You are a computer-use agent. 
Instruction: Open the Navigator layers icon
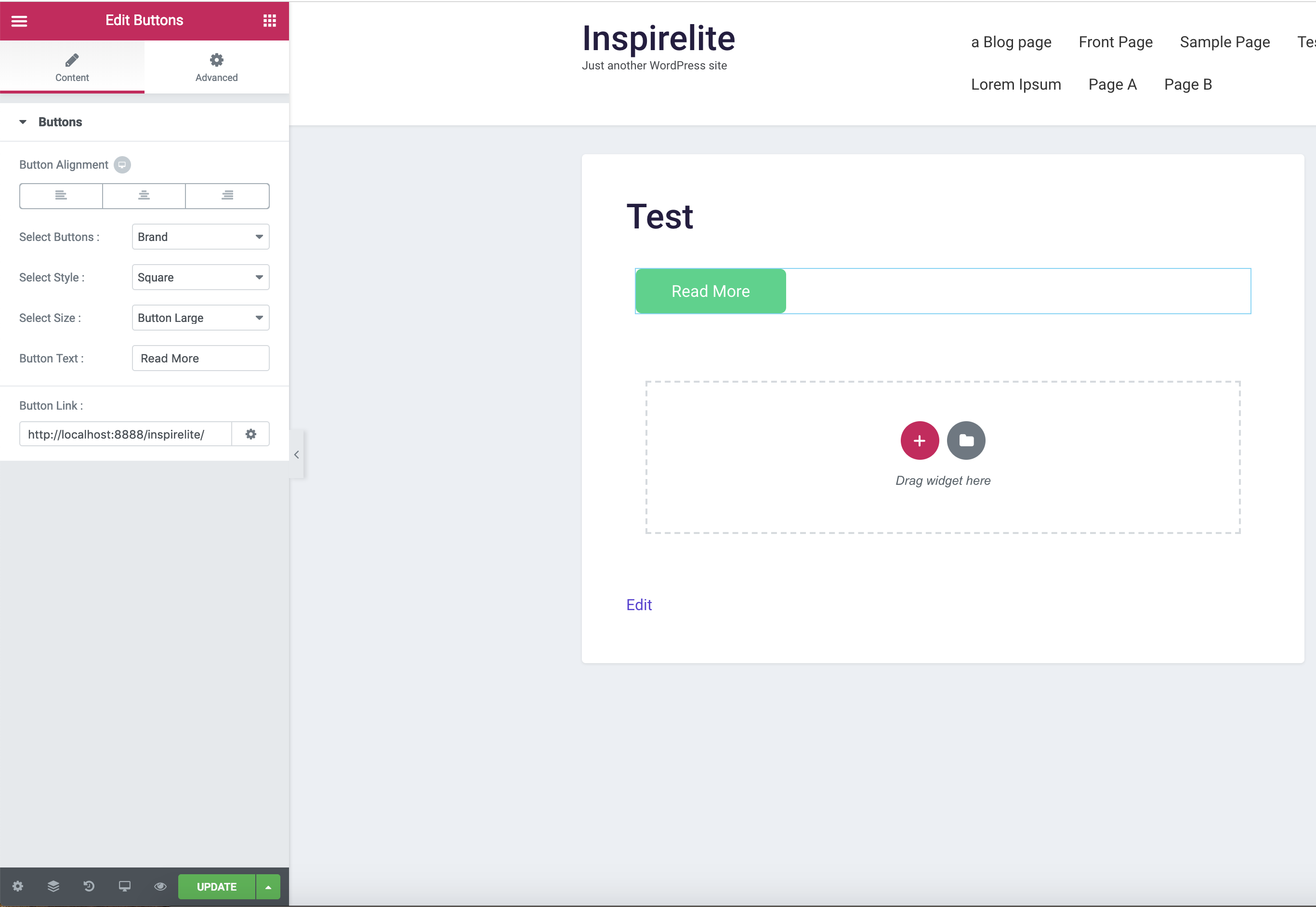click(x=53, y=886)
